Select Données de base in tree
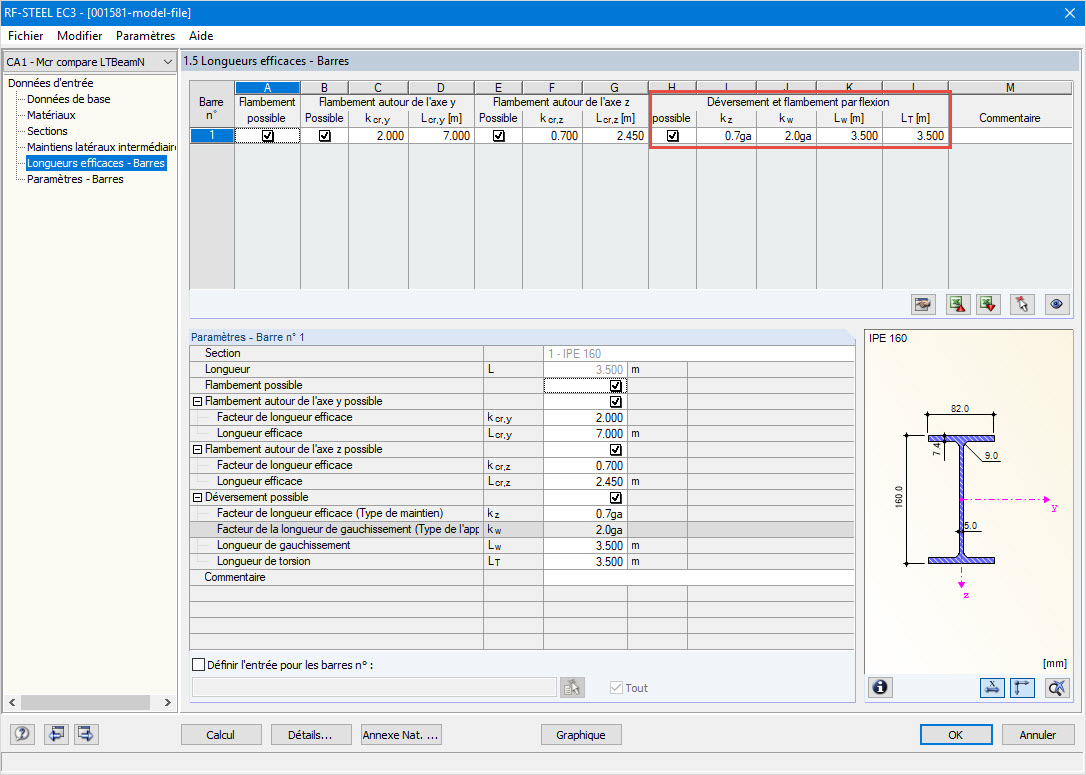Screen dimensions: 1086x775 click(69, 99)
